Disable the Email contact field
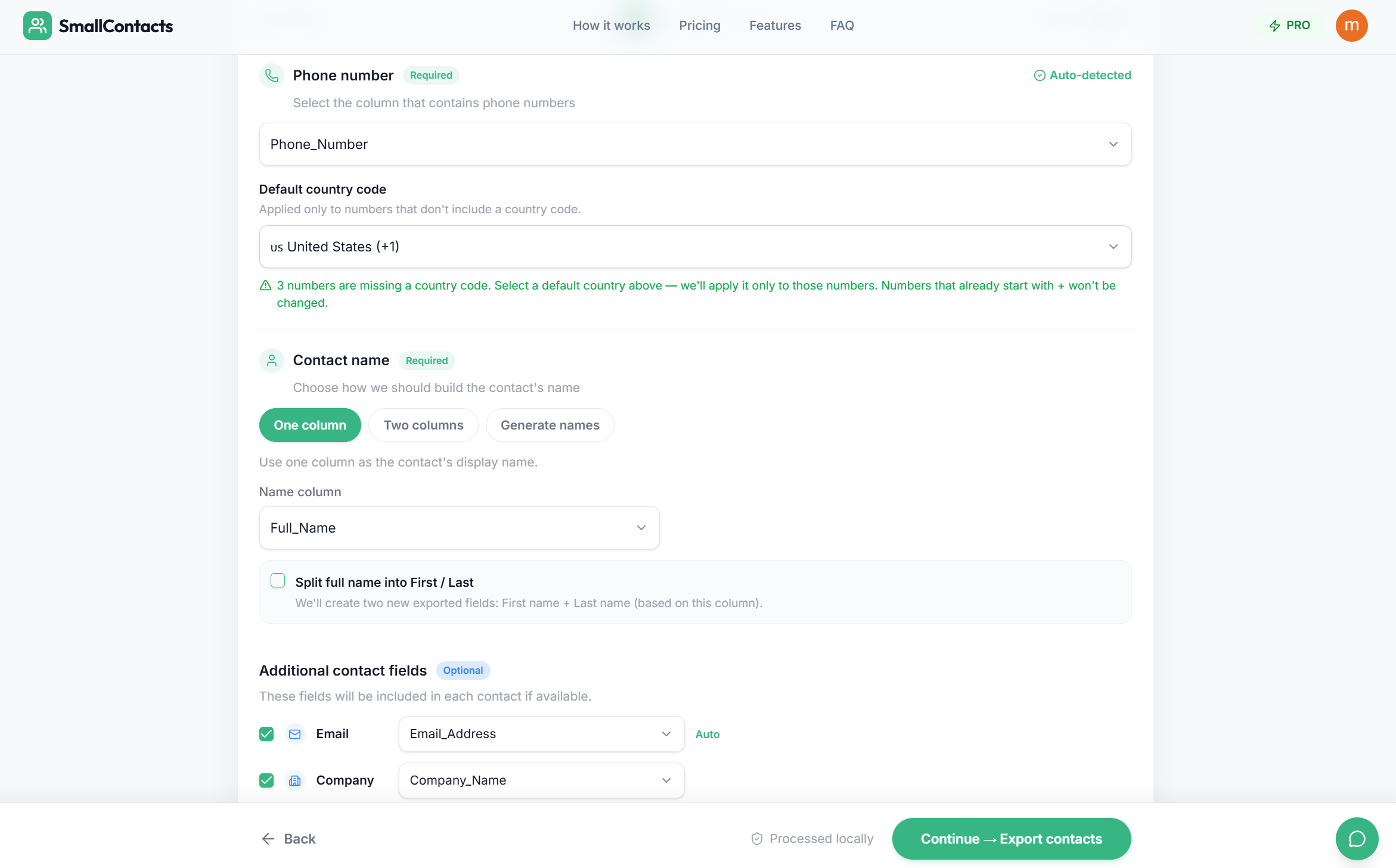Viewport: 1396px width, 868px height. click(x=266, y=734)
